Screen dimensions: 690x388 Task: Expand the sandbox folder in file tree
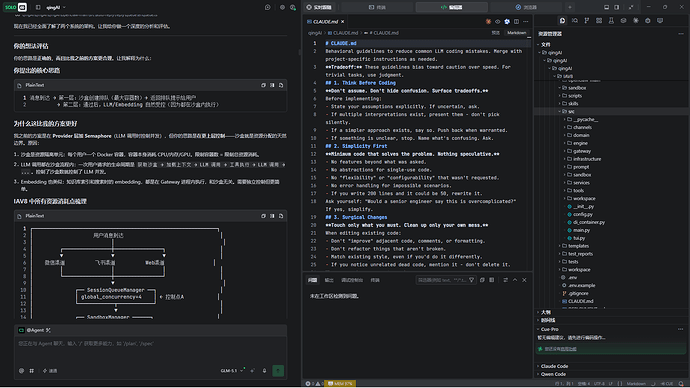(x=577, y=88)
